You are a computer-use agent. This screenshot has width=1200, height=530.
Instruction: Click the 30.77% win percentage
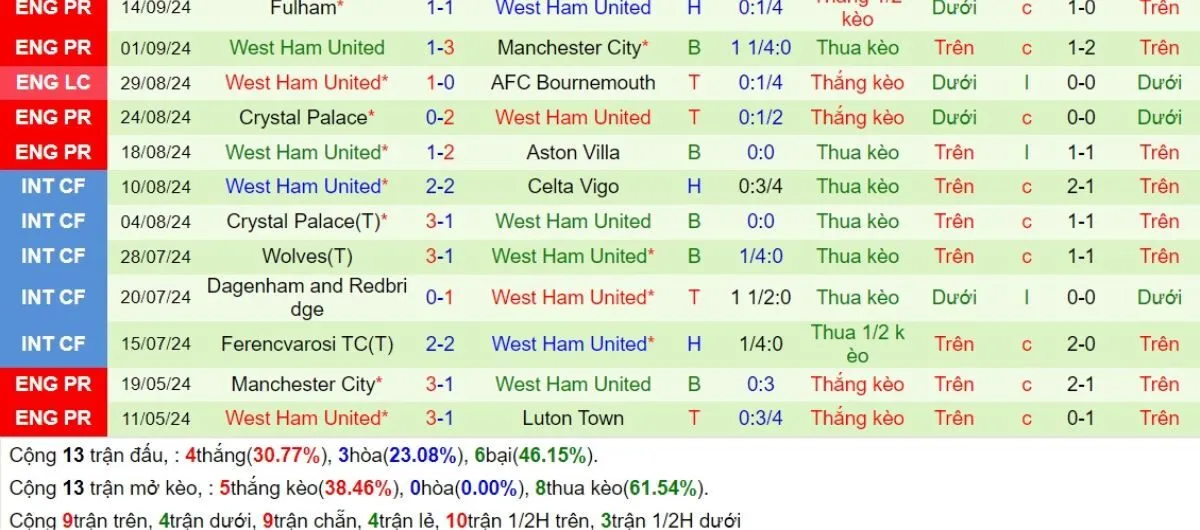point(288,456)
